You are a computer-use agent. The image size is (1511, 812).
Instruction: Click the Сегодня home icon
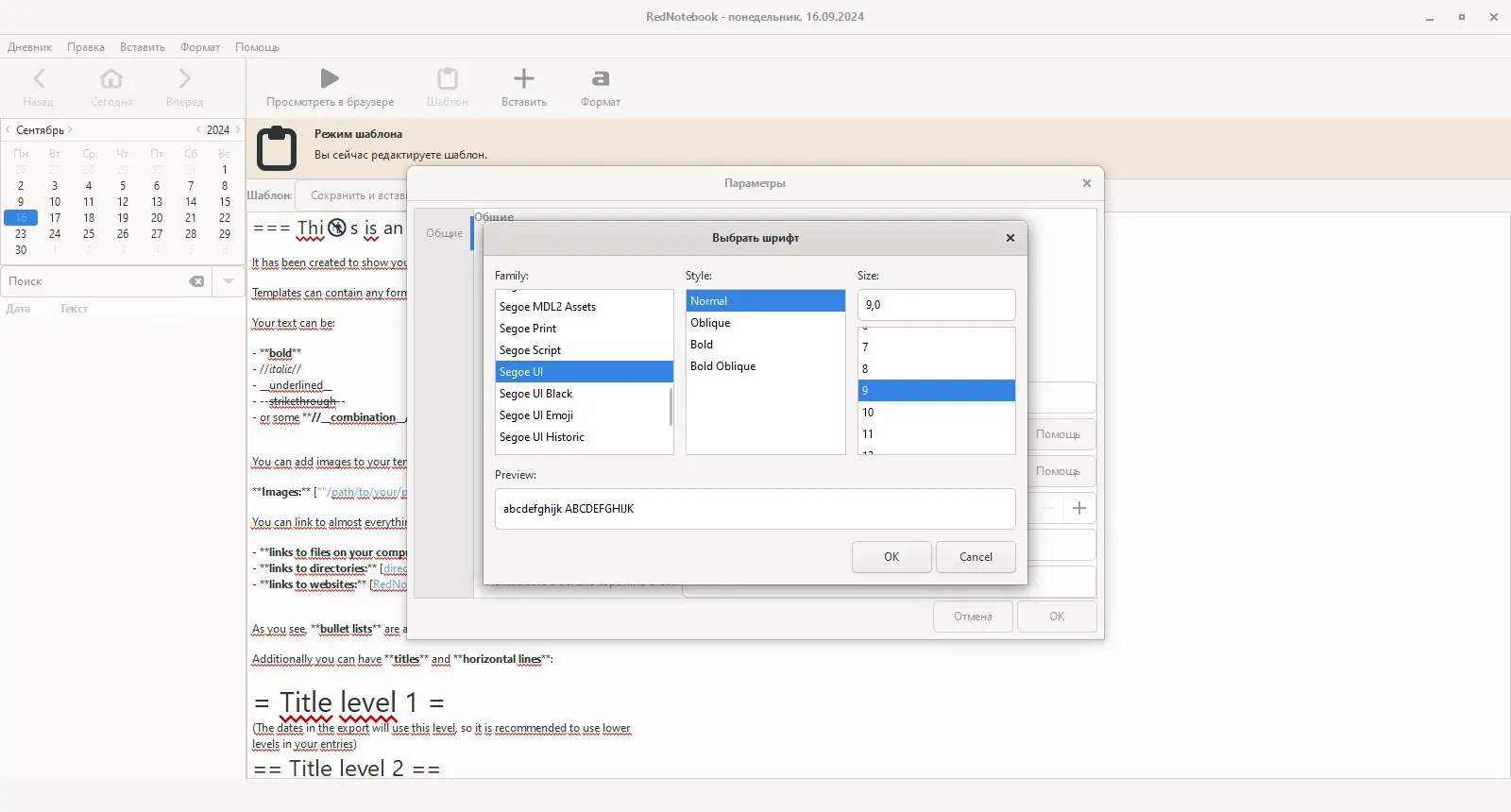tap(111, 78)
